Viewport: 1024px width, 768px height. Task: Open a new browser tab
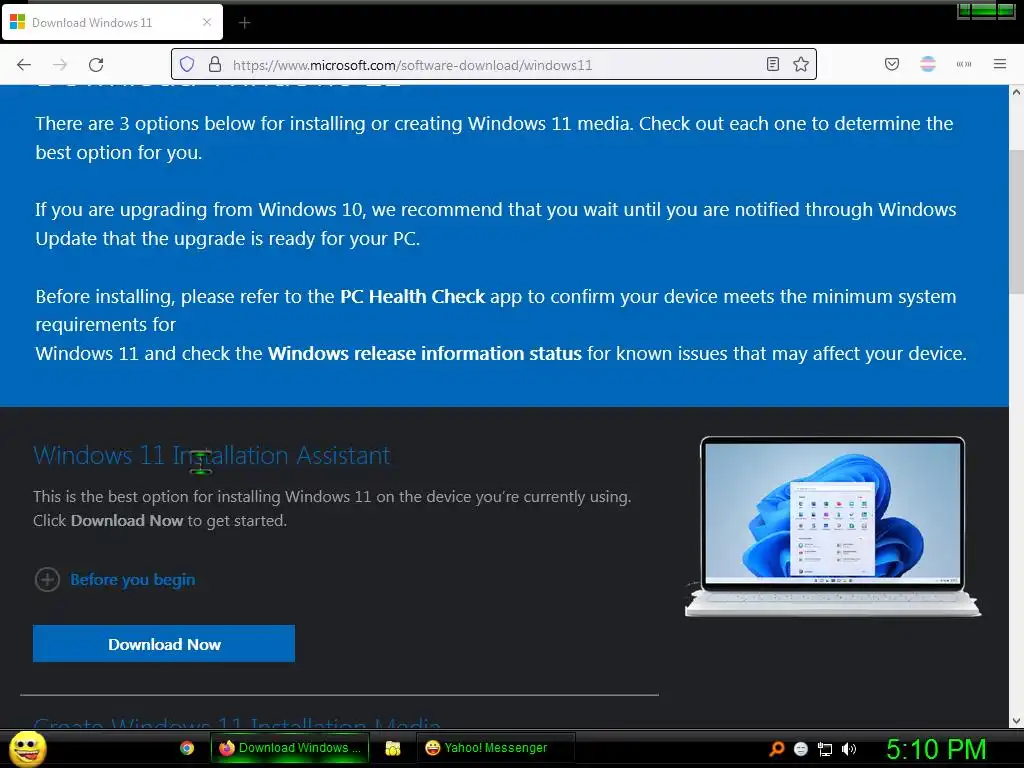click(x=244, y=23)
